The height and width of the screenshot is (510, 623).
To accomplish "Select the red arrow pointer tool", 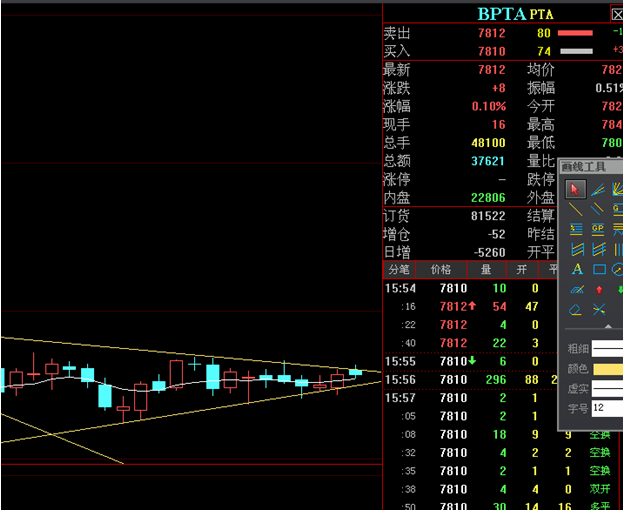I will (575, 189).
